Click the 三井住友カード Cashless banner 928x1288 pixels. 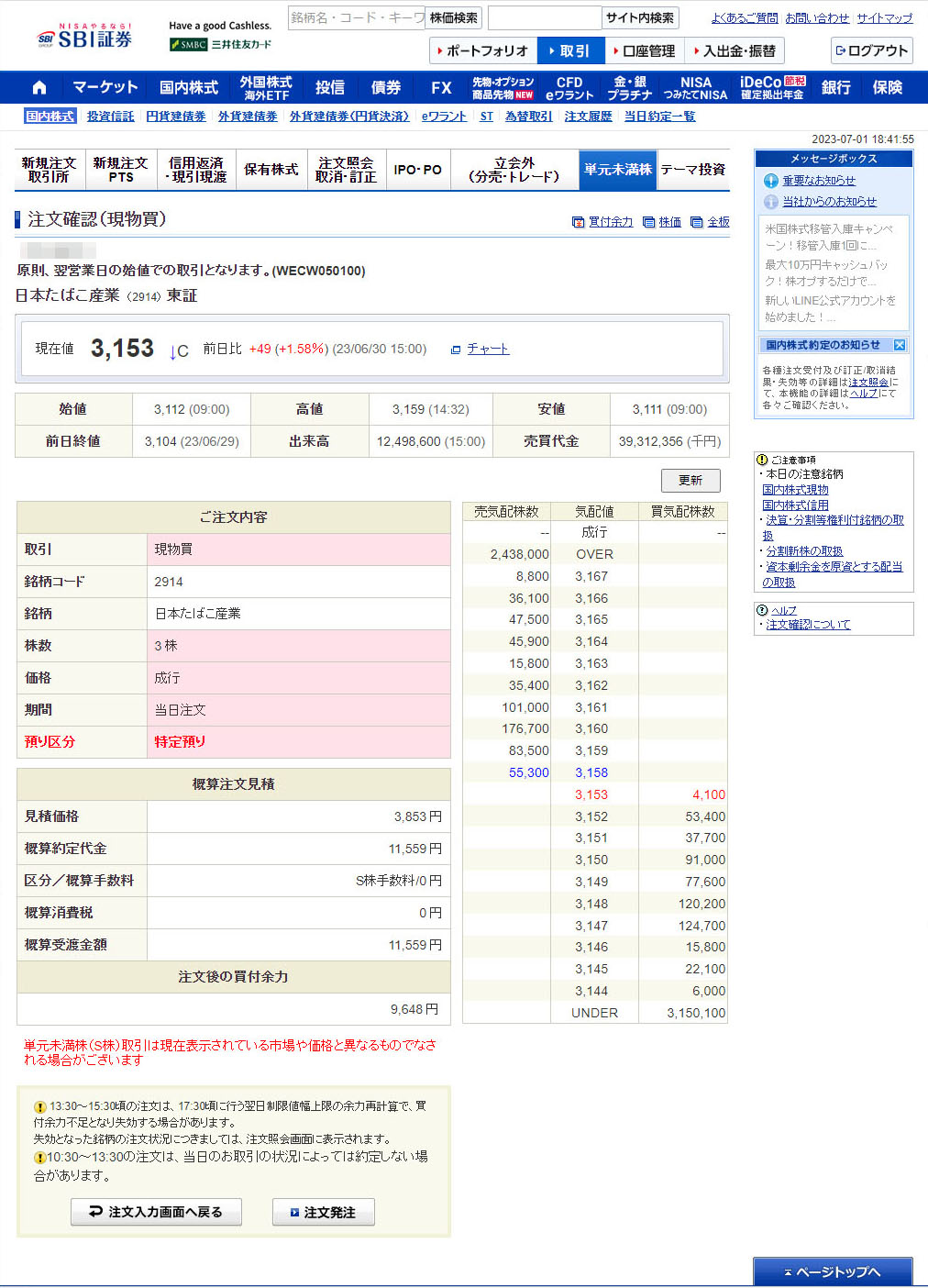[220, 36]
